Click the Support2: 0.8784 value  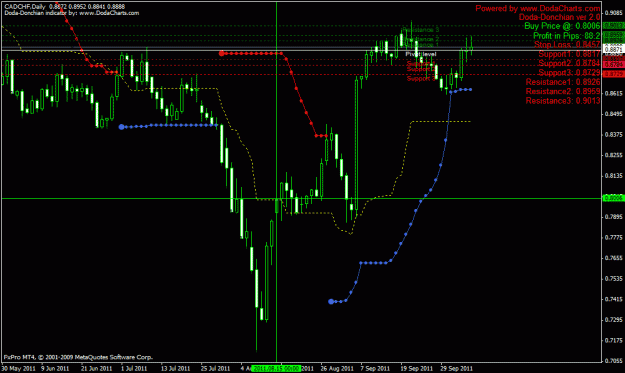[569, 63]
